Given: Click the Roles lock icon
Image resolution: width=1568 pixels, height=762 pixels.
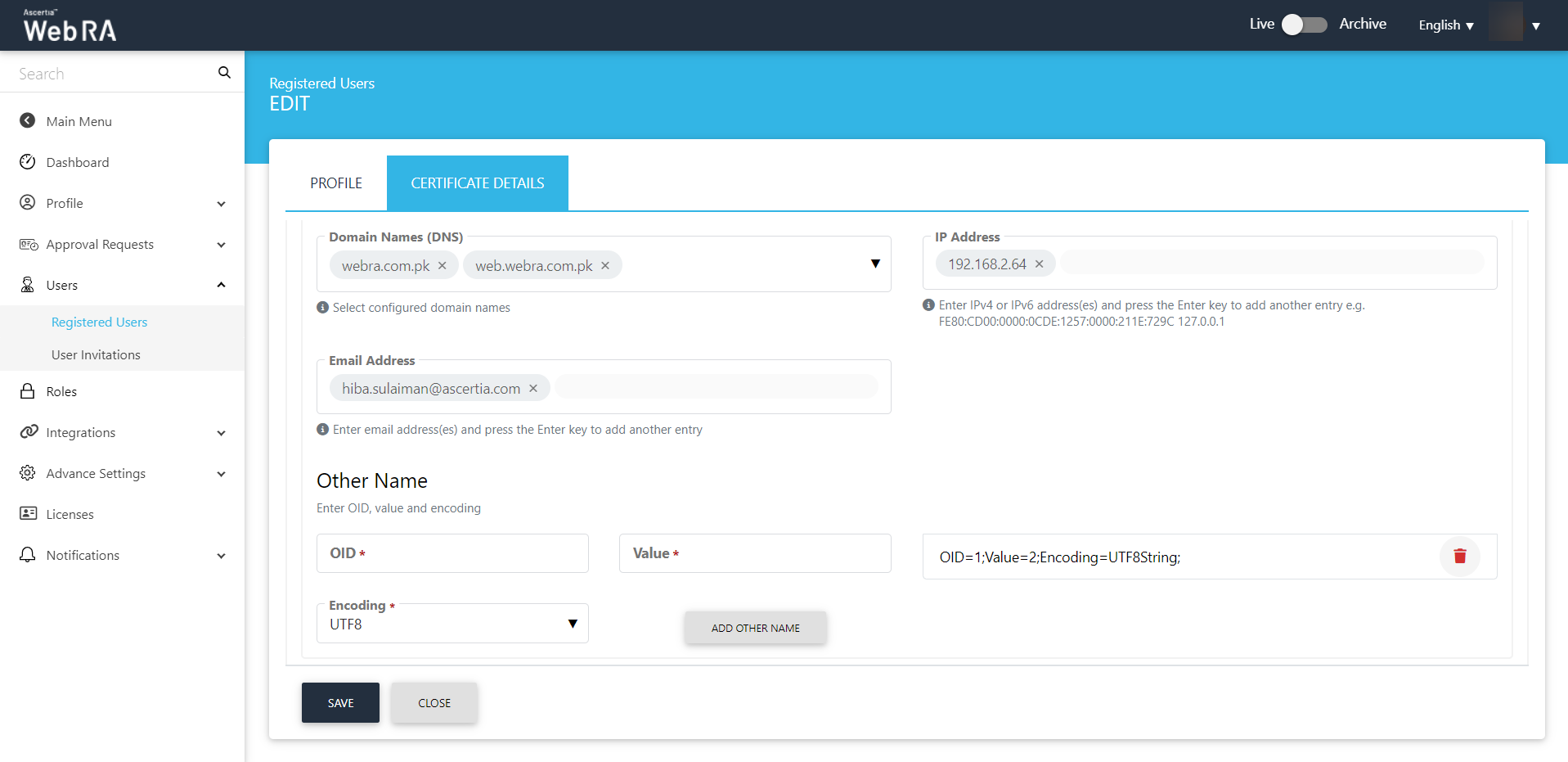Looking at the screenshot, I should click(28, 391).
